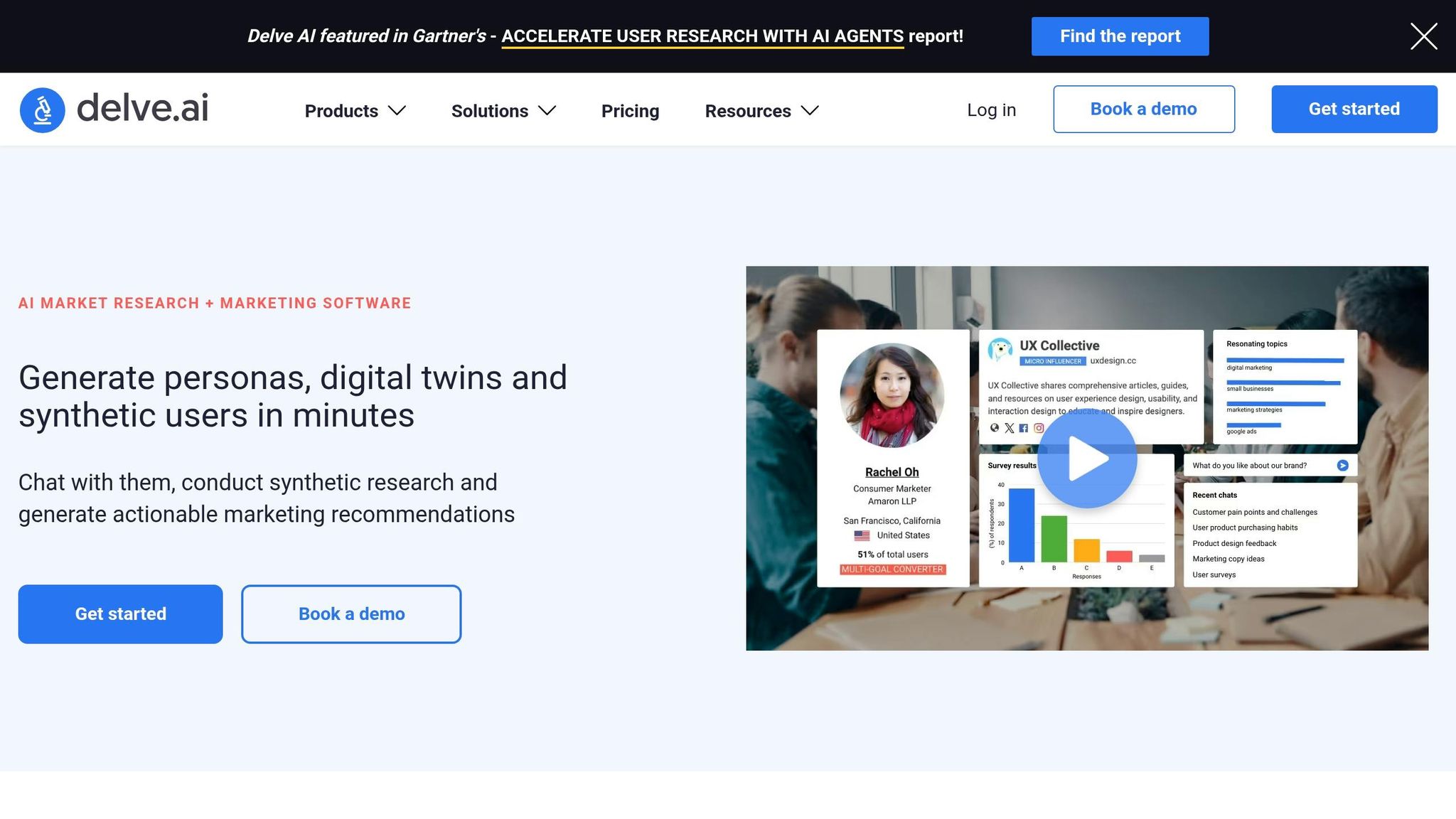Click the globe website icon in UX Collective card
The height and width of the screenshot is (819, 1456).
pos(994,428)
